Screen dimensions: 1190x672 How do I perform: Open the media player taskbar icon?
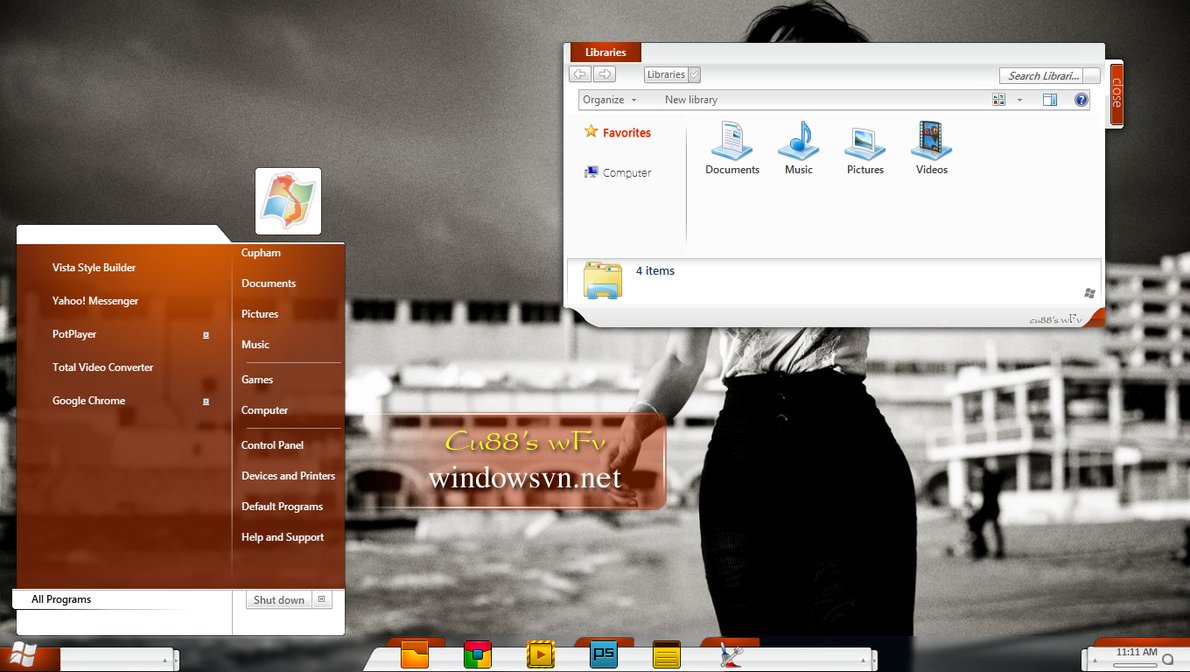pyautogui.click(x=540, y=655)
